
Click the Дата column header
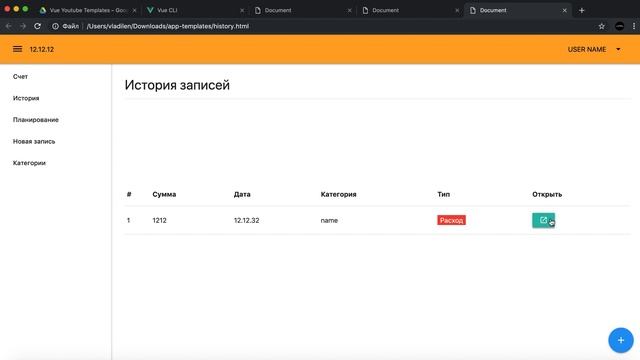[242, 194]
